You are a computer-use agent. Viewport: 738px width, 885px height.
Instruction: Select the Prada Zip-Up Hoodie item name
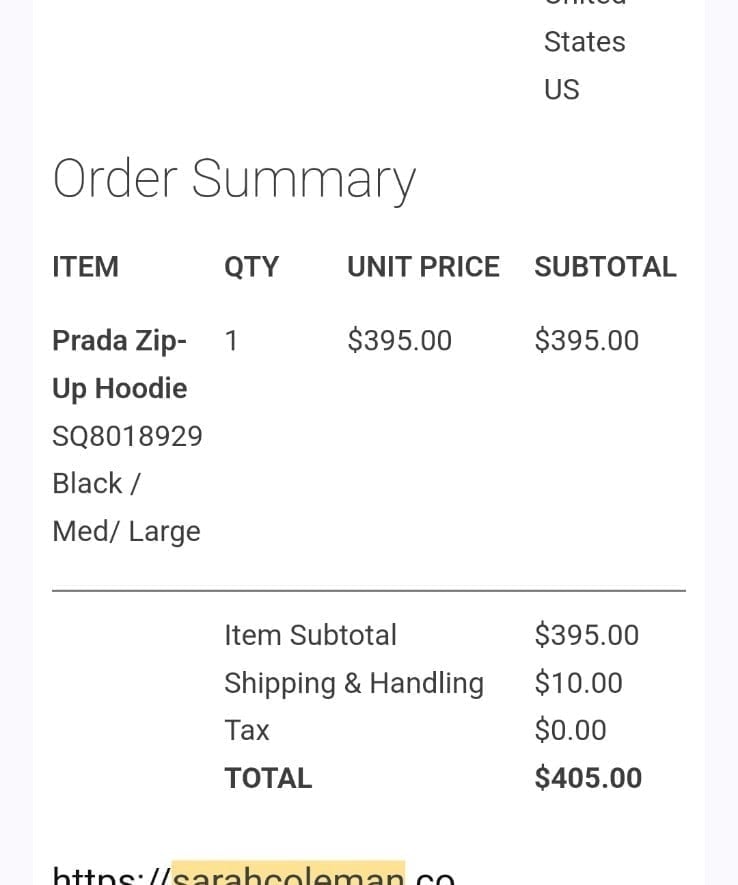point(120,365)
